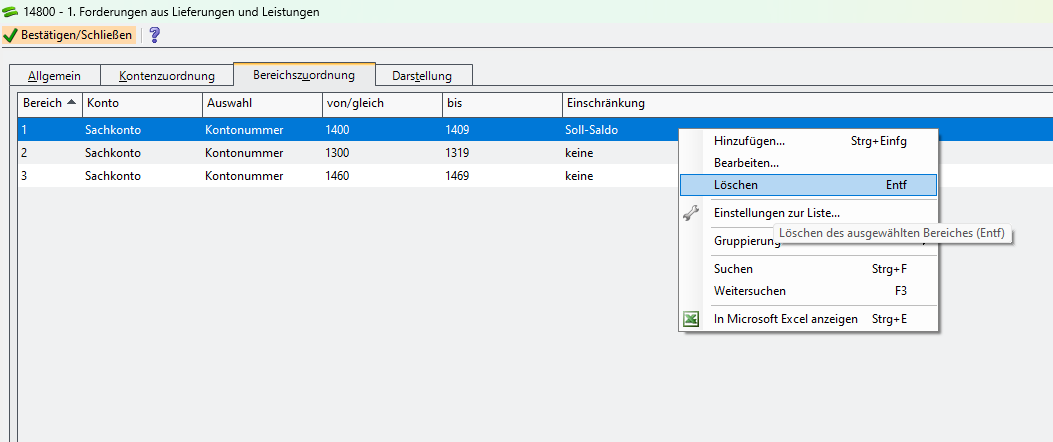
Task: Open help via the question mark icon
Action: pos(154,35)
